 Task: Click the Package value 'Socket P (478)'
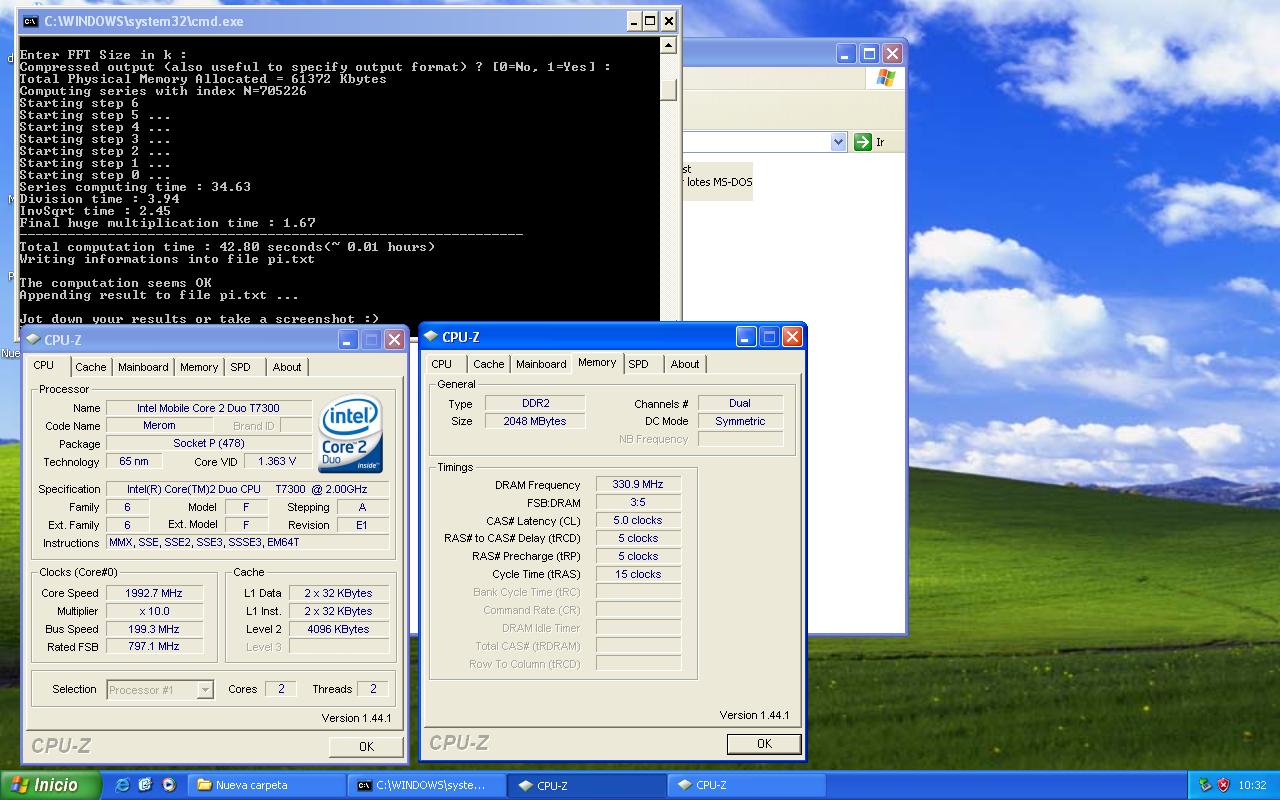coord(208,443)
